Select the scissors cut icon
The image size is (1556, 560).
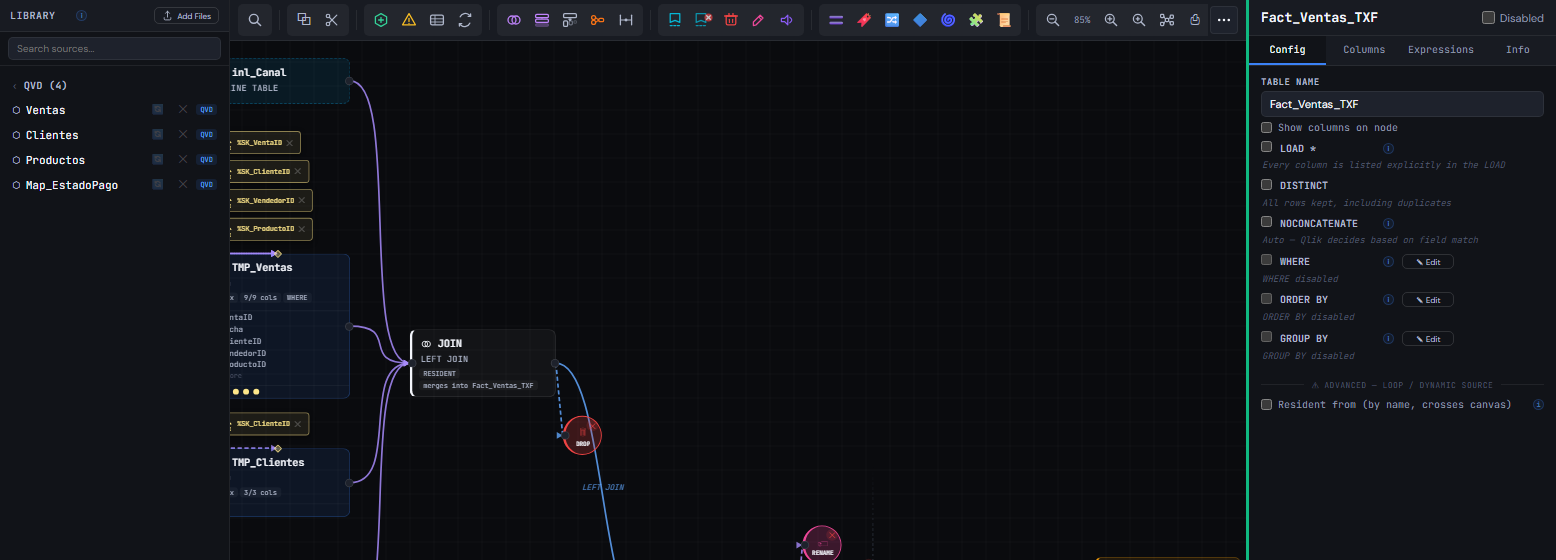click(x=331, y=20)
